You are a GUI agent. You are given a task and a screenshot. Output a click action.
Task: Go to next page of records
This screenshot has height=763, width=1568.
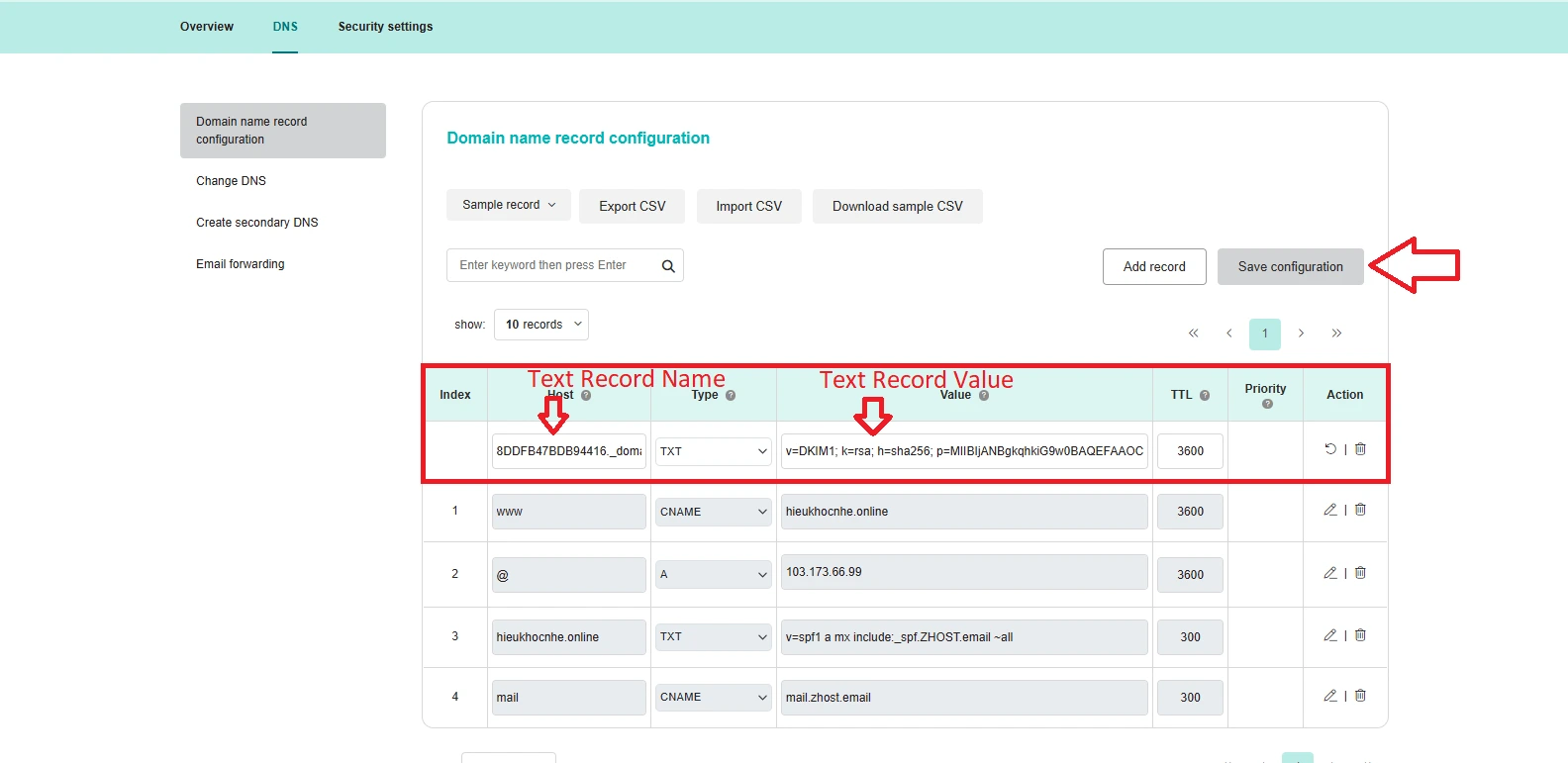tap(1301, 334)
